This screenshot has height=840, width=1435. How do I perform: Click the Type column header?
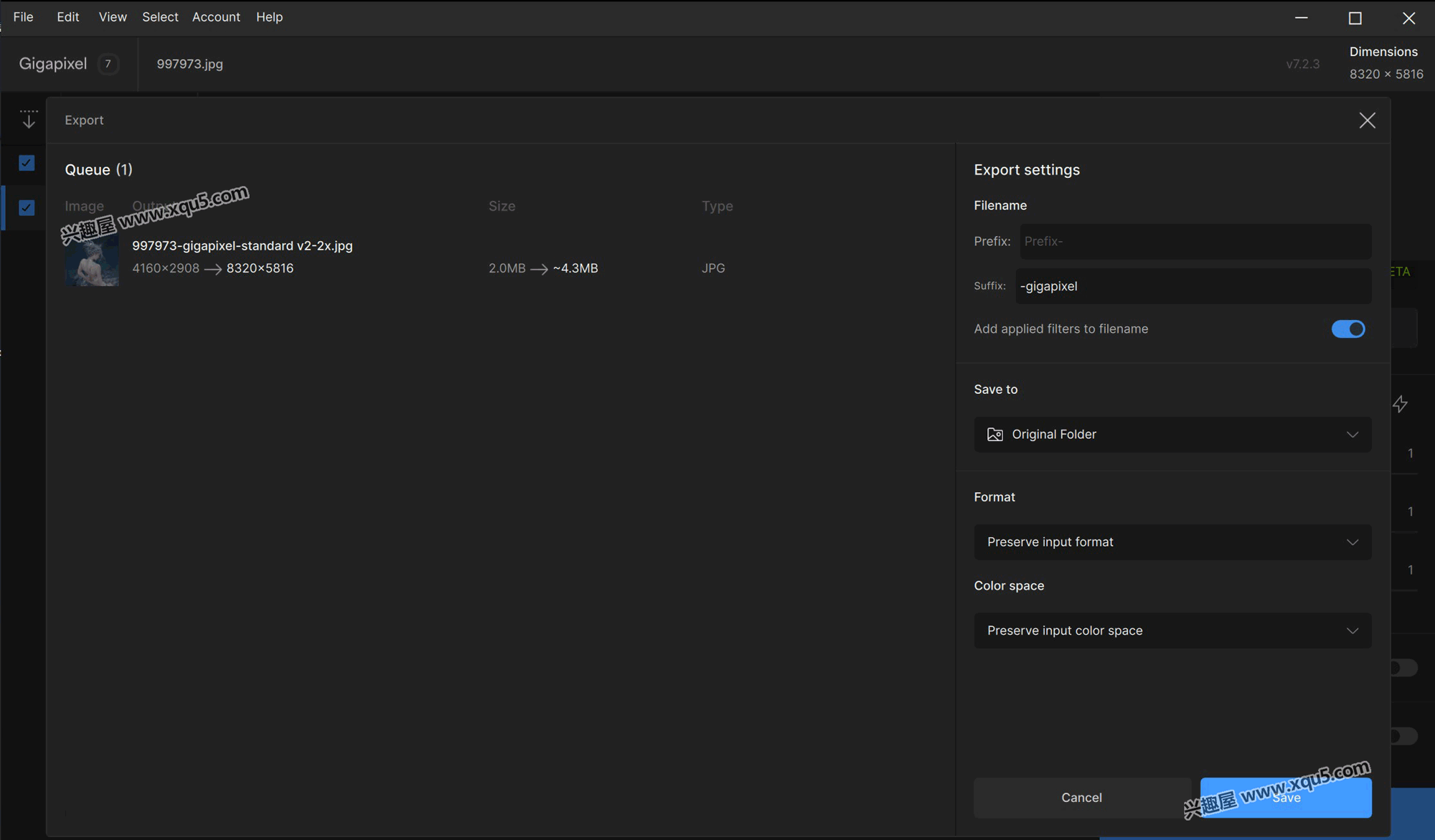[x=717, y=207]
